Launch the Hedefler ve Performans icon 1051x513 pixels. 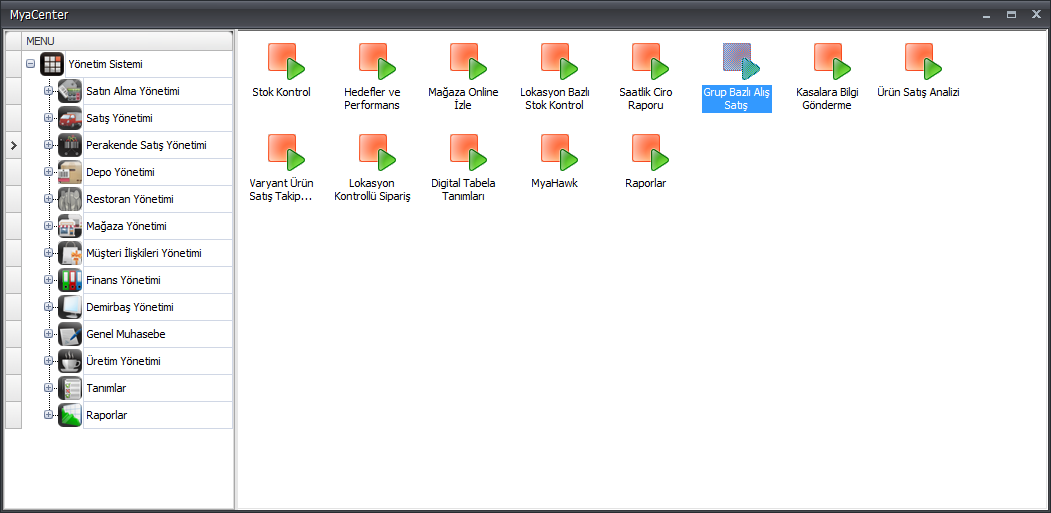pos(377,62)
